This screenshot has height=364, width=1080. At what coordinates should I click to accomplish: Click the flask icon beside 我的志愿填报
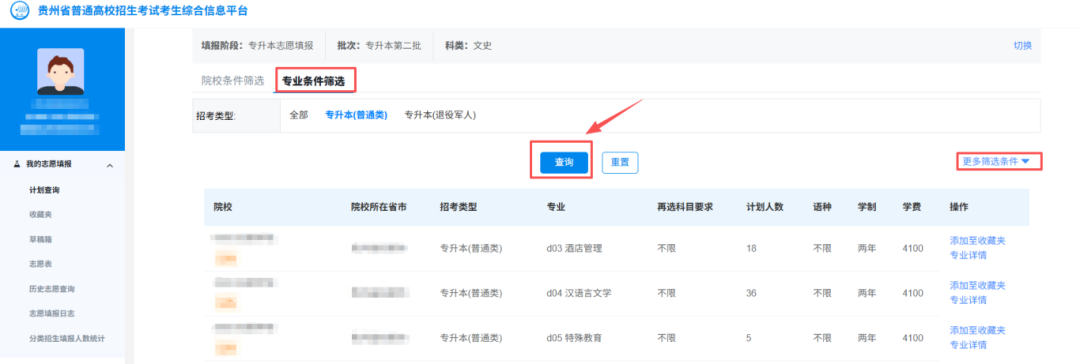tap(17, 164)
